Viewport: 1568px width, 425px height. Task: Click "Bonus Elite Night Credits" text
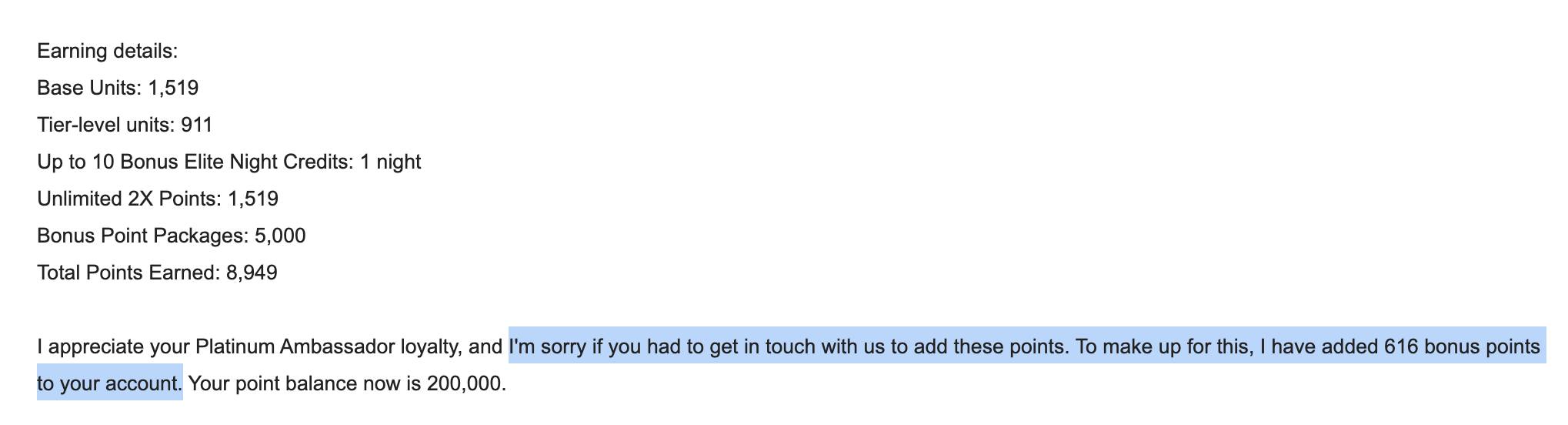(235, 162)
